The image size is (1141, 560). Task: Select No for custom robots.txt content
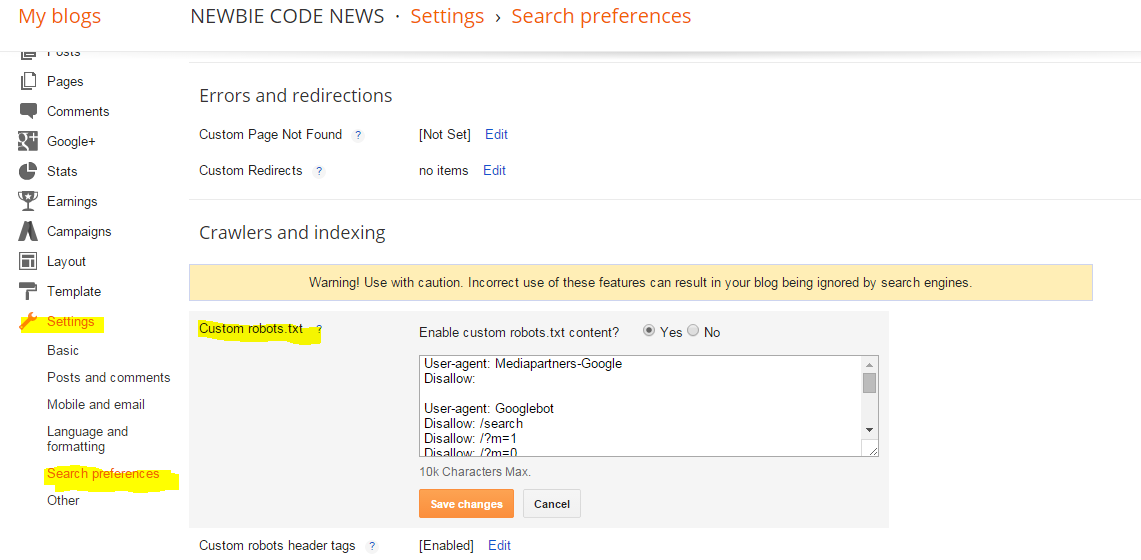[693, 331]
